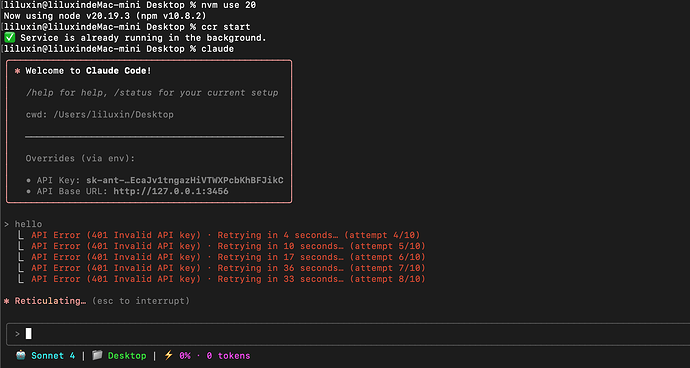Click the "/help for help" hint line
The image size is (690, 368).
click(152, 93)
